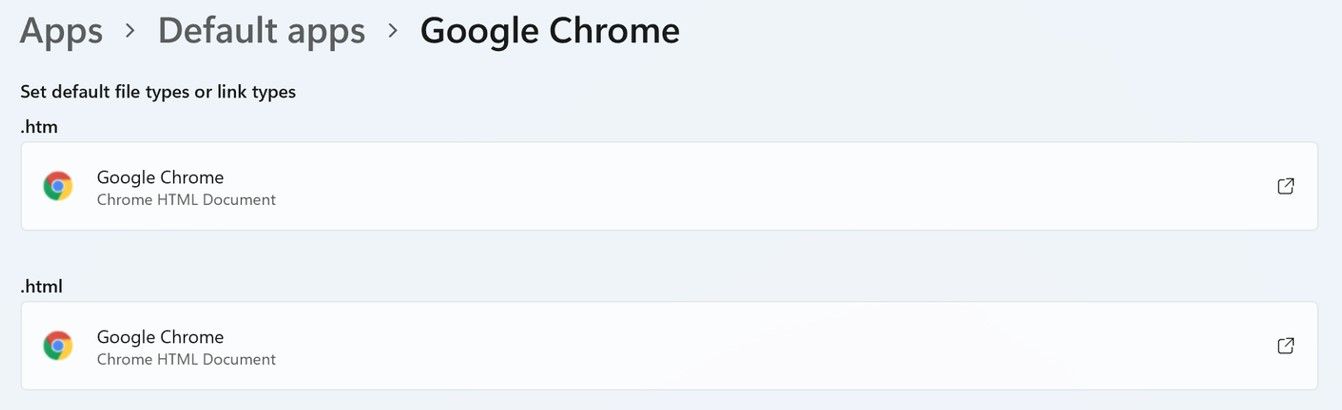Click chevron between Apps and Default apps
Screen dimensions: 1342x410
click(x=130, y=31)
